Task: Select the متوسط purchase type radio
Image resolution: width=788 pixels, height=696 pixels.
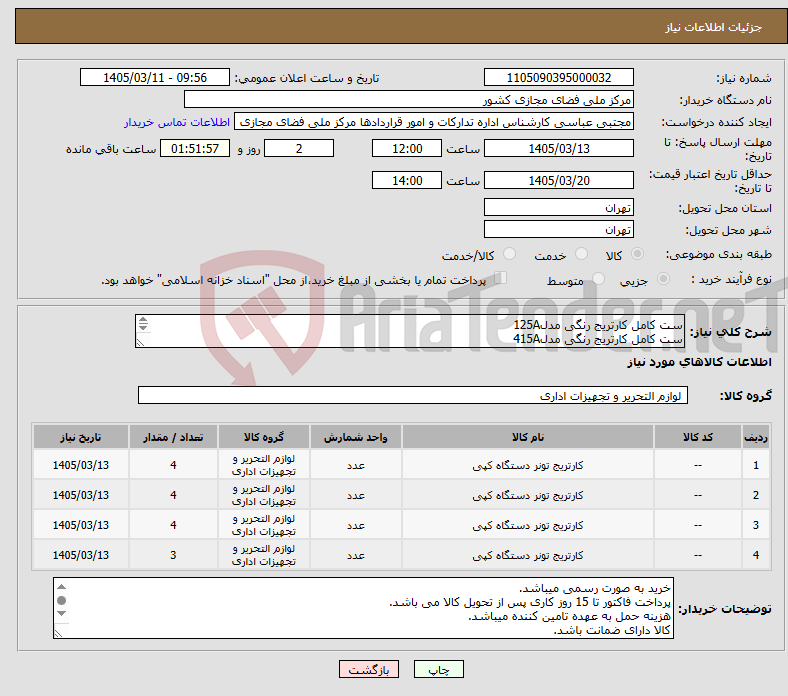Action: coord(599,279)
